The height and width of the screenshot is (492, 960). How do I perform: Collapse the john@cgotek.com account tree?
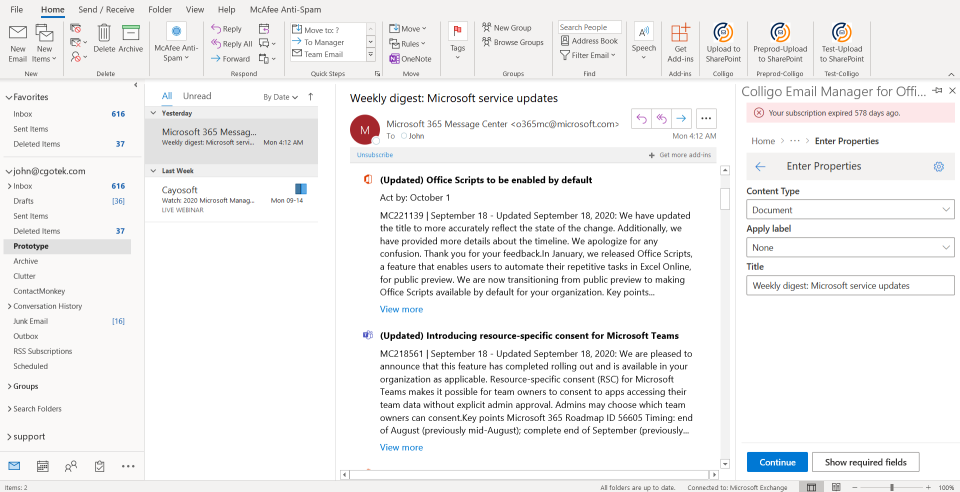(9, 171)
